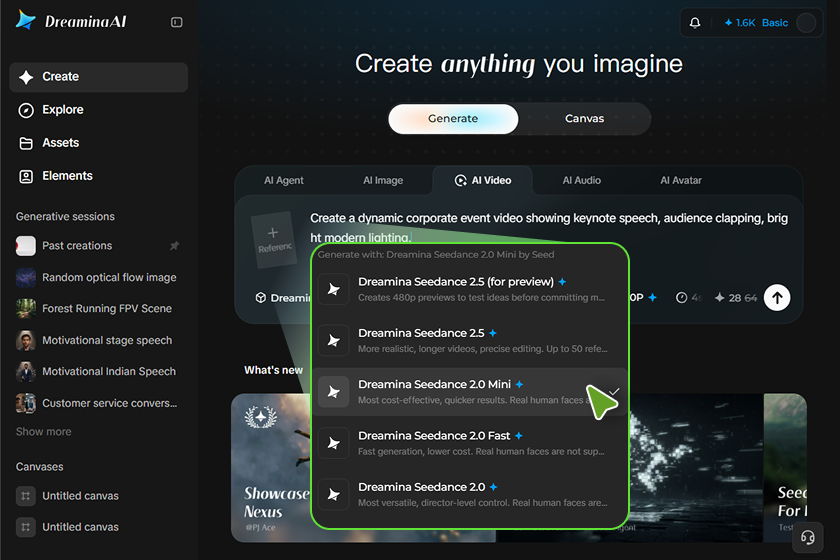
Task: Open Random optical flow image session
Action: (x=99, y=278)
